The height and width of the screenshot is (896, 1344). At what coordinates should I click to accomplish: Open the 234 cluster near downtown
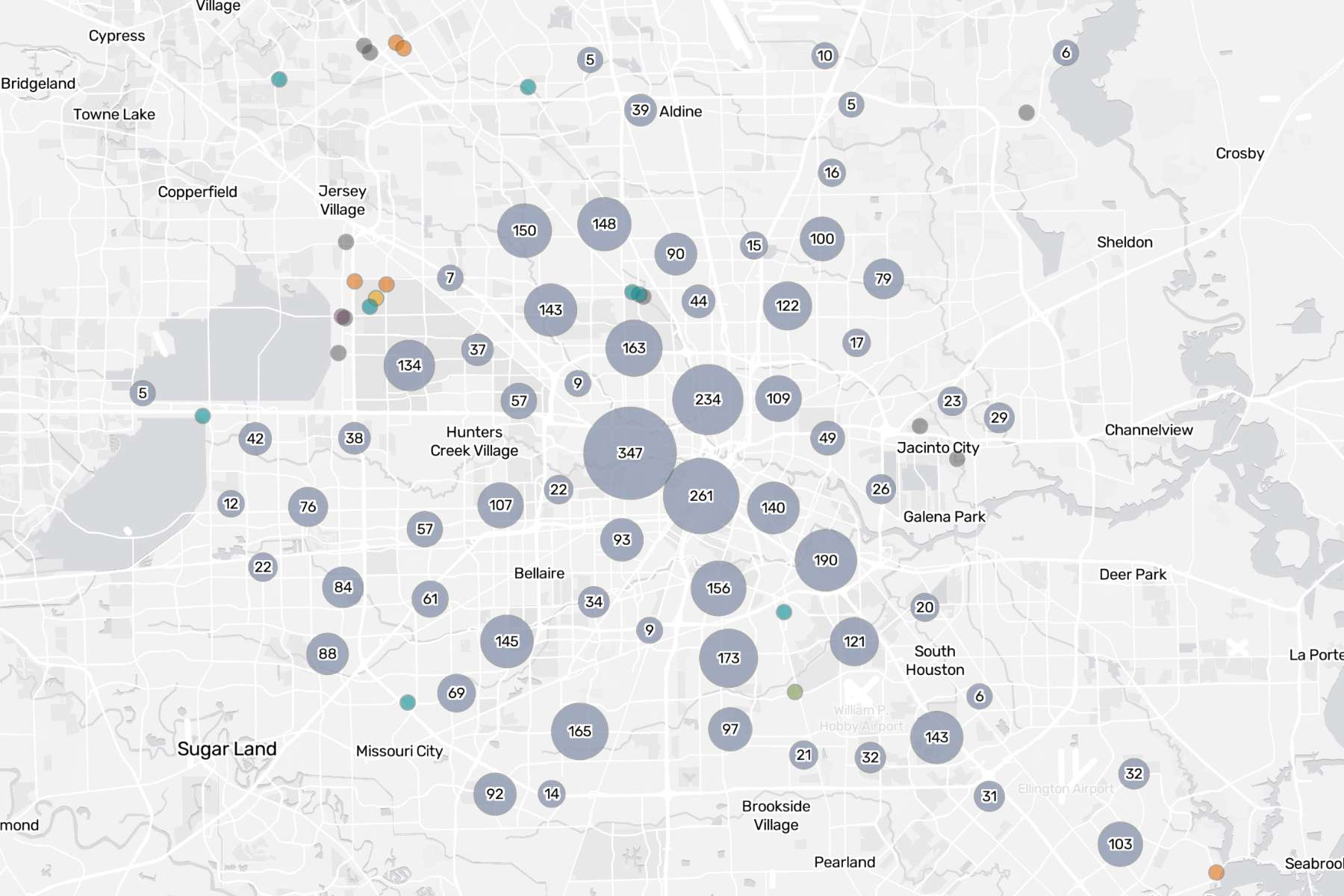706,400
